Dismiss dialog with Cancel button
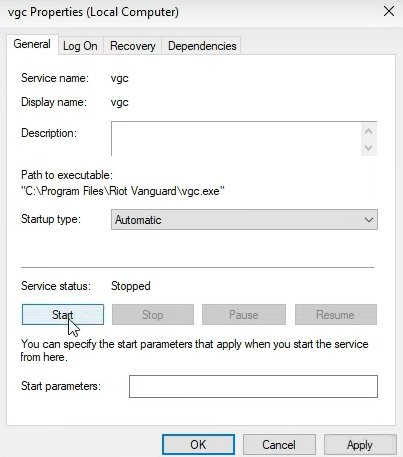This screenshot has height=457, width=403. (x=279, y=445)
